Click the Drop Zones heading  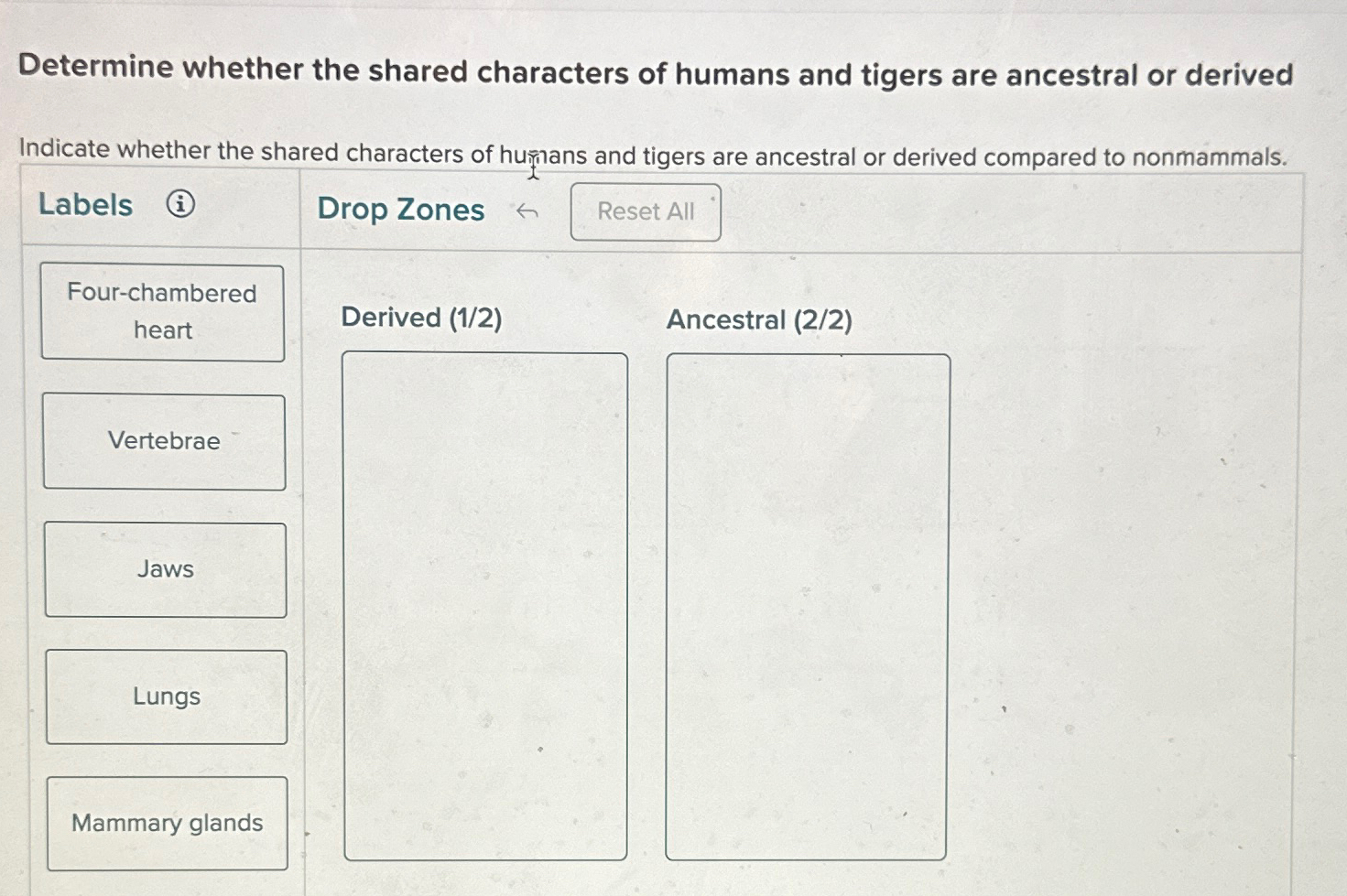(401, 210)
